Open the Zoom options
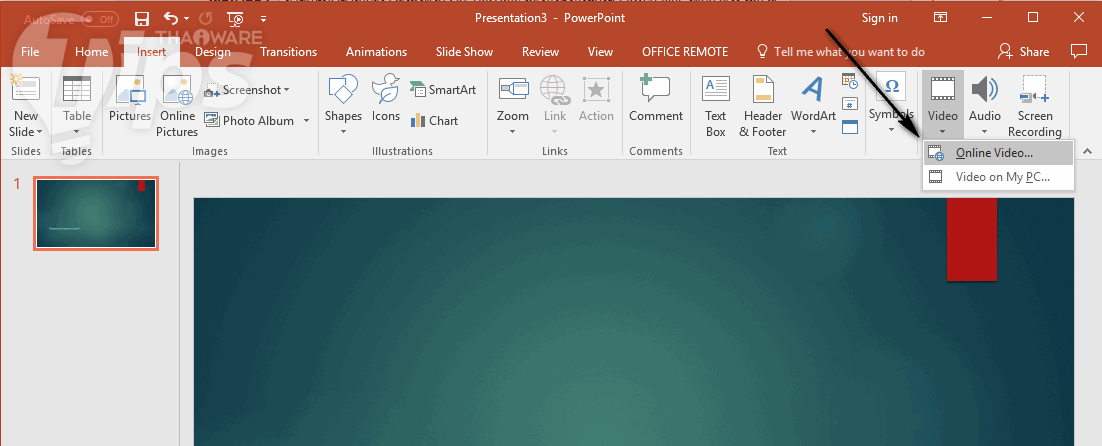This screenshot has height=446, width=1102. [x=512, y=106]
